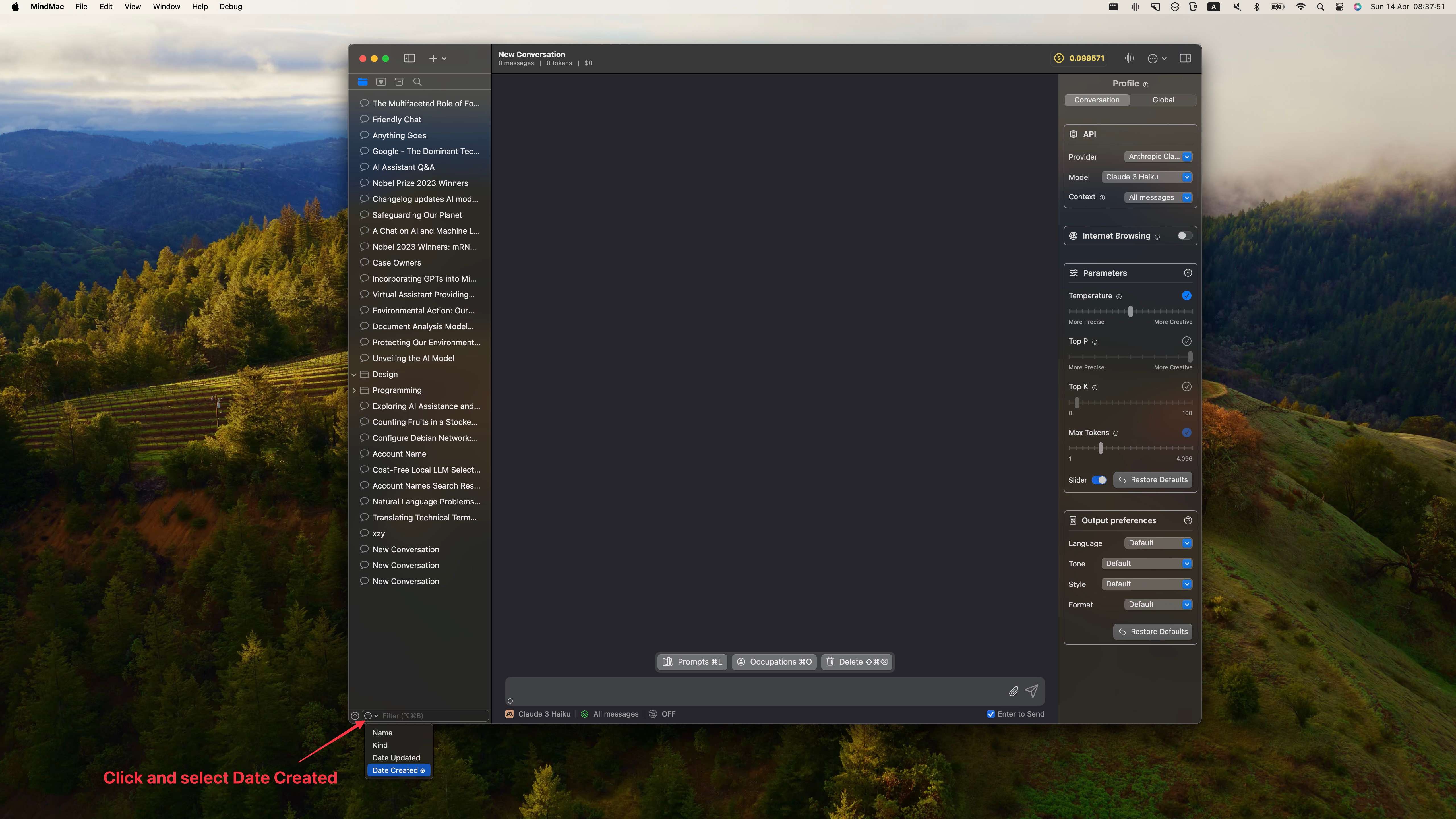Open the folders view icon
The width and height of the screenshot is (1456, 819).
coord(363,81)
